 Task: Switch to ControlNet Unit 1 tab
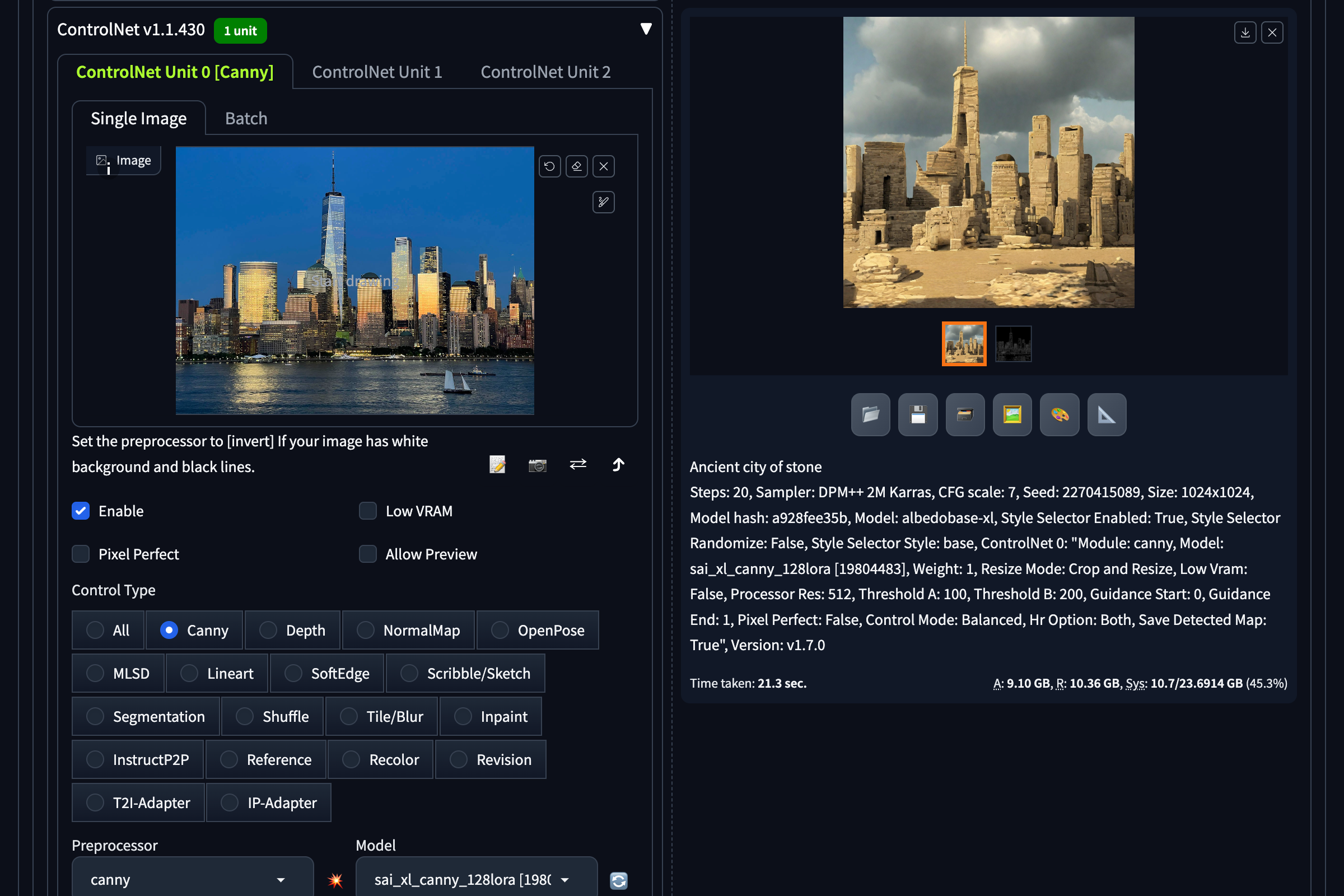(376, 72)
